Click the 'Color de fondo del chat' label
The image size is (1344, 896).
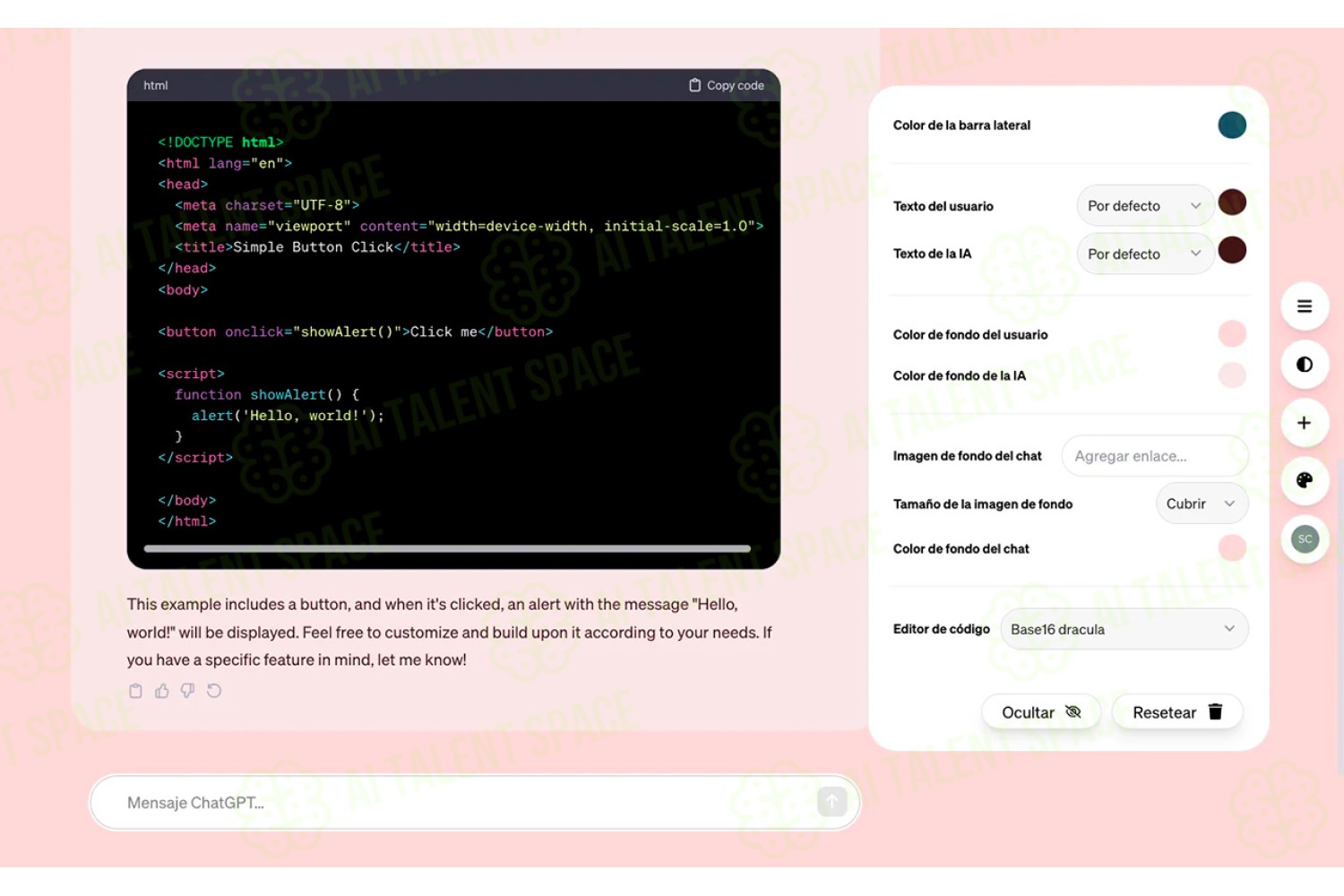[961, 548]
